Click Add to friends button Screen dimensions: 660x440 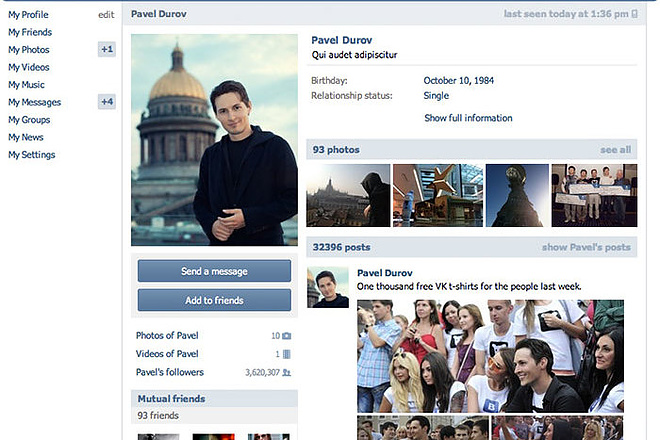click(x=214, y=300)
